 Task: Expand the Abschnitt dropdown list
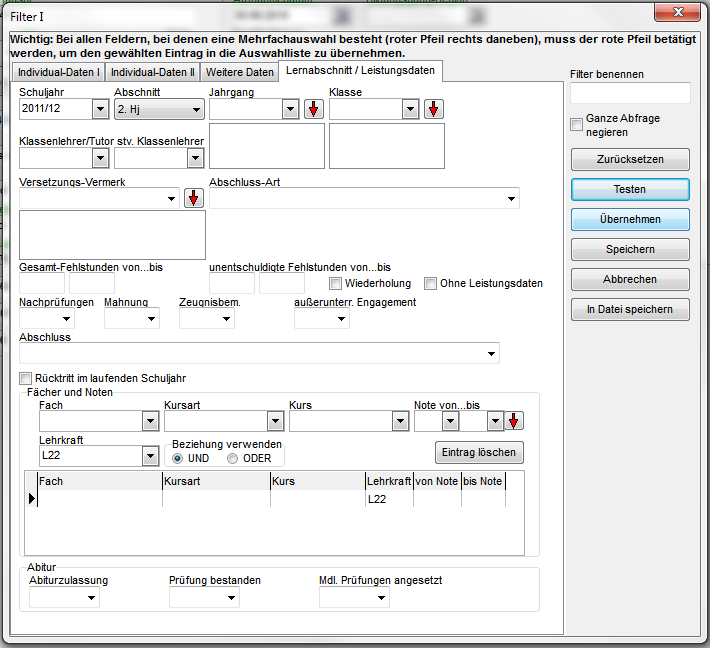(x=196, y=109)
